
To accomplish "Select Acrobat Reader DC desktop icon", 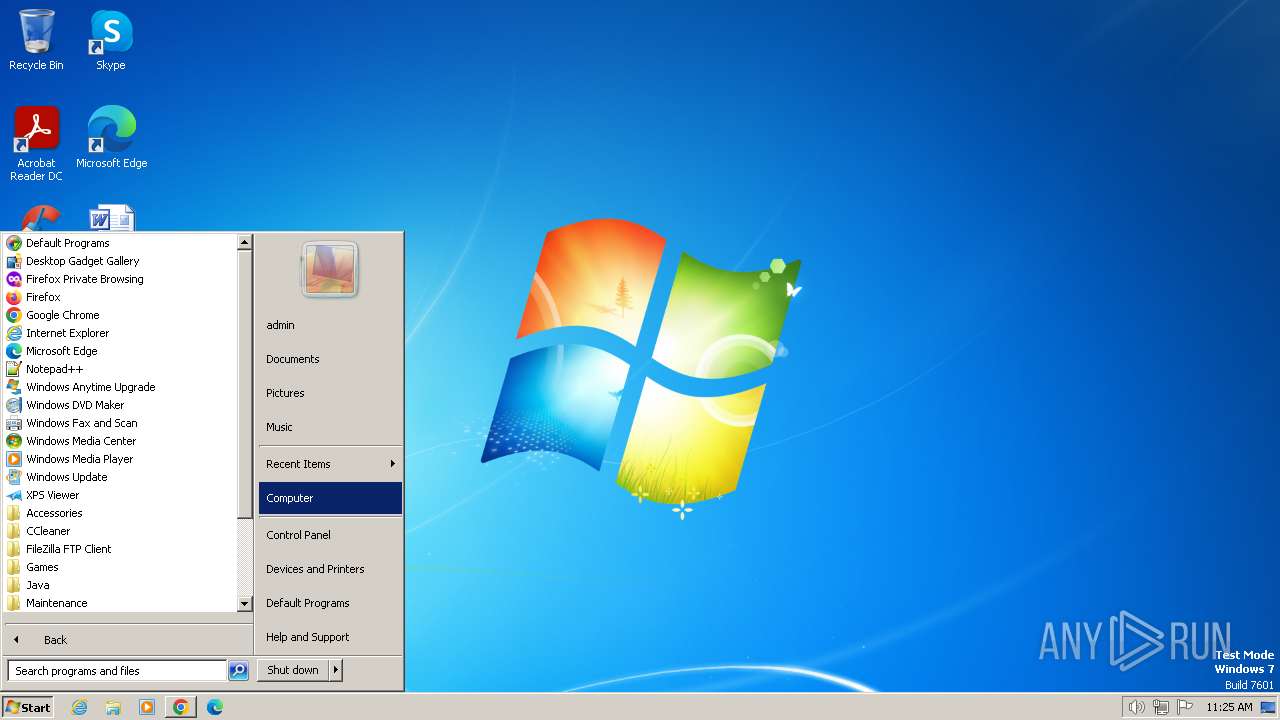I will click(x=36, y=144).
